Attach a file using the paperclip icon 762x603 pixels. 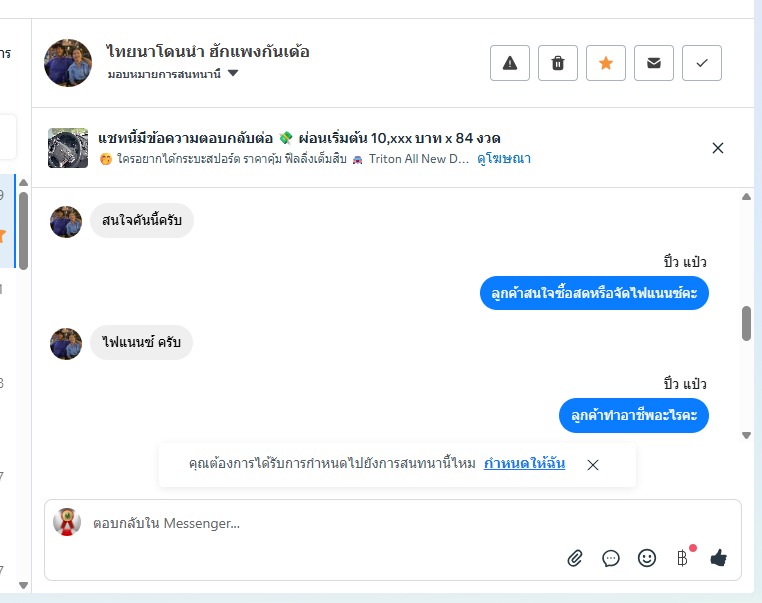[575, 558]
